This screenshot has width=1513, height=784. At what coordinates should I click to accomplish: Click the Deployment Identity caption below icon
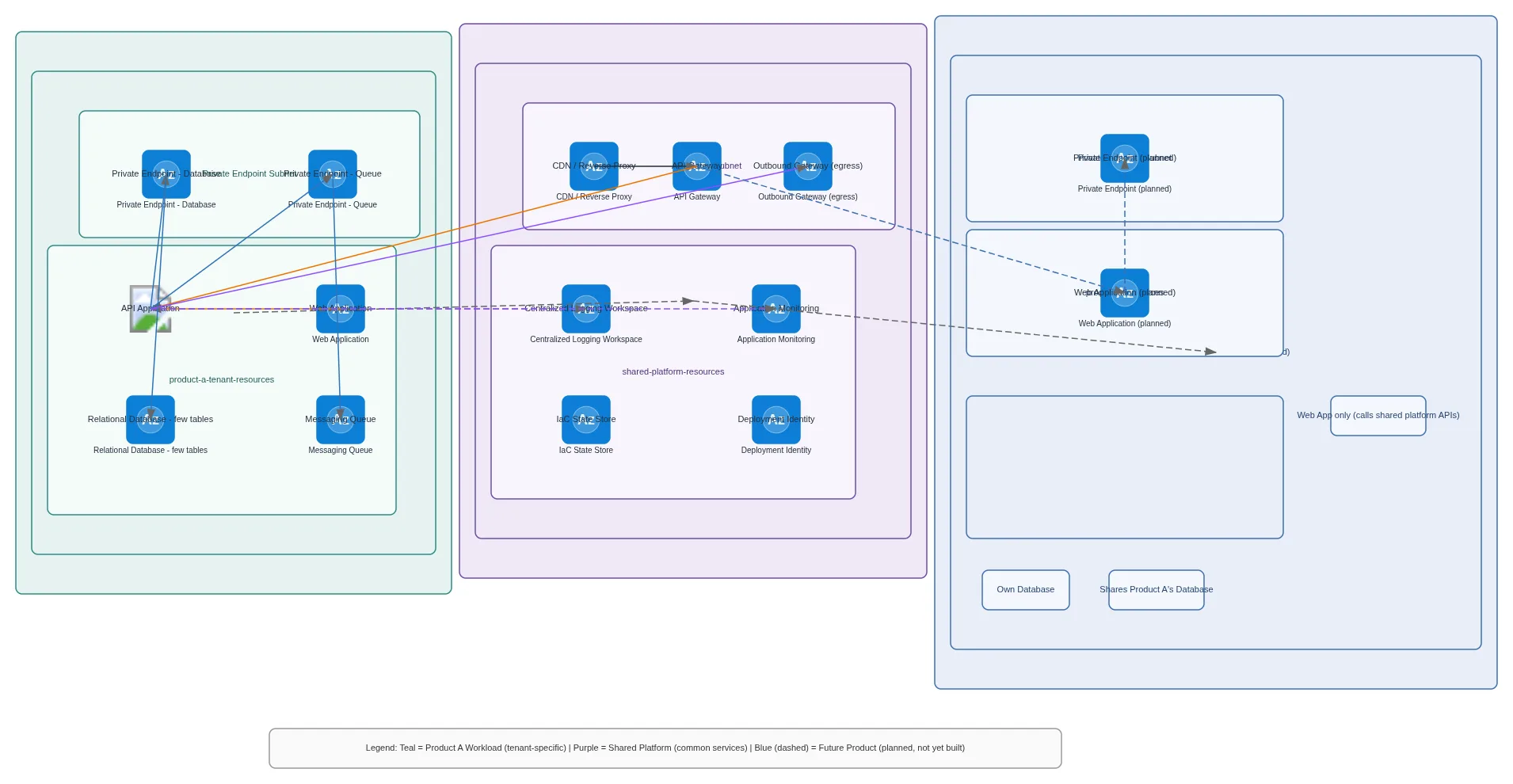776,451
